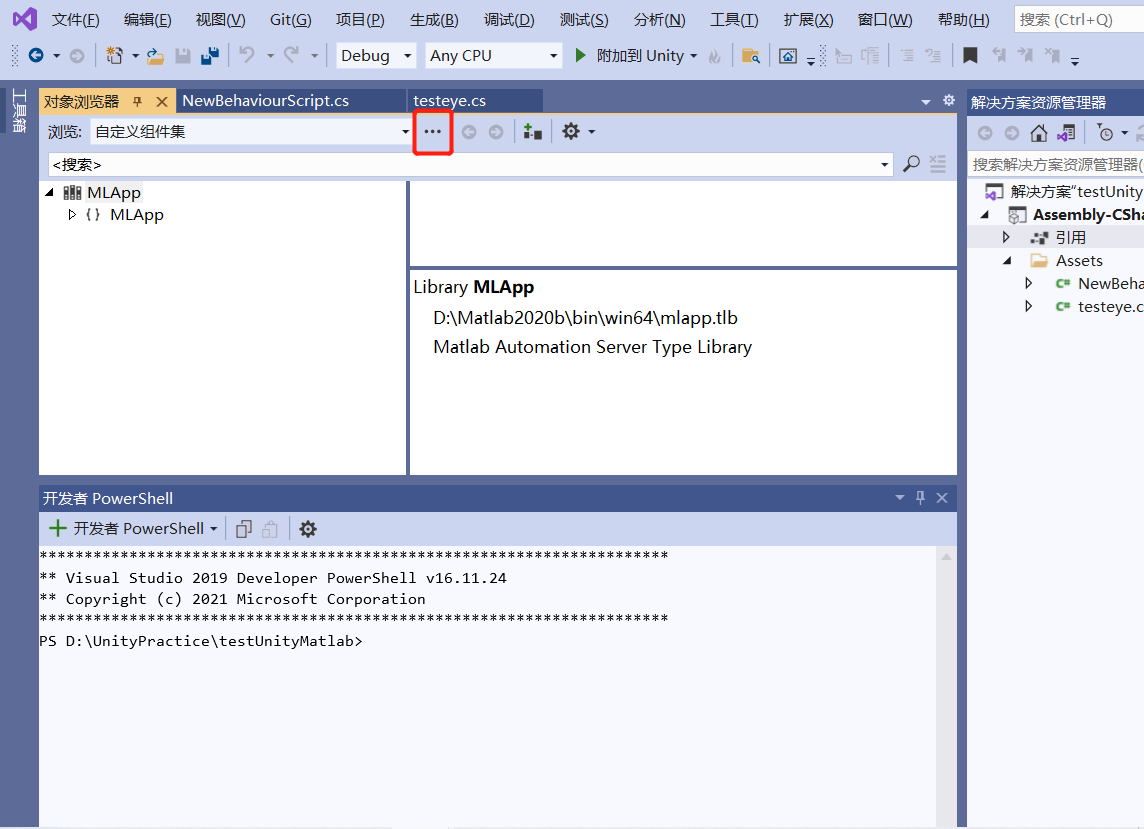The width and height of the screenshot is (1144, 829).
Task: Click the bookmark icon in main toolbar
Action: [x=969, y=56]
